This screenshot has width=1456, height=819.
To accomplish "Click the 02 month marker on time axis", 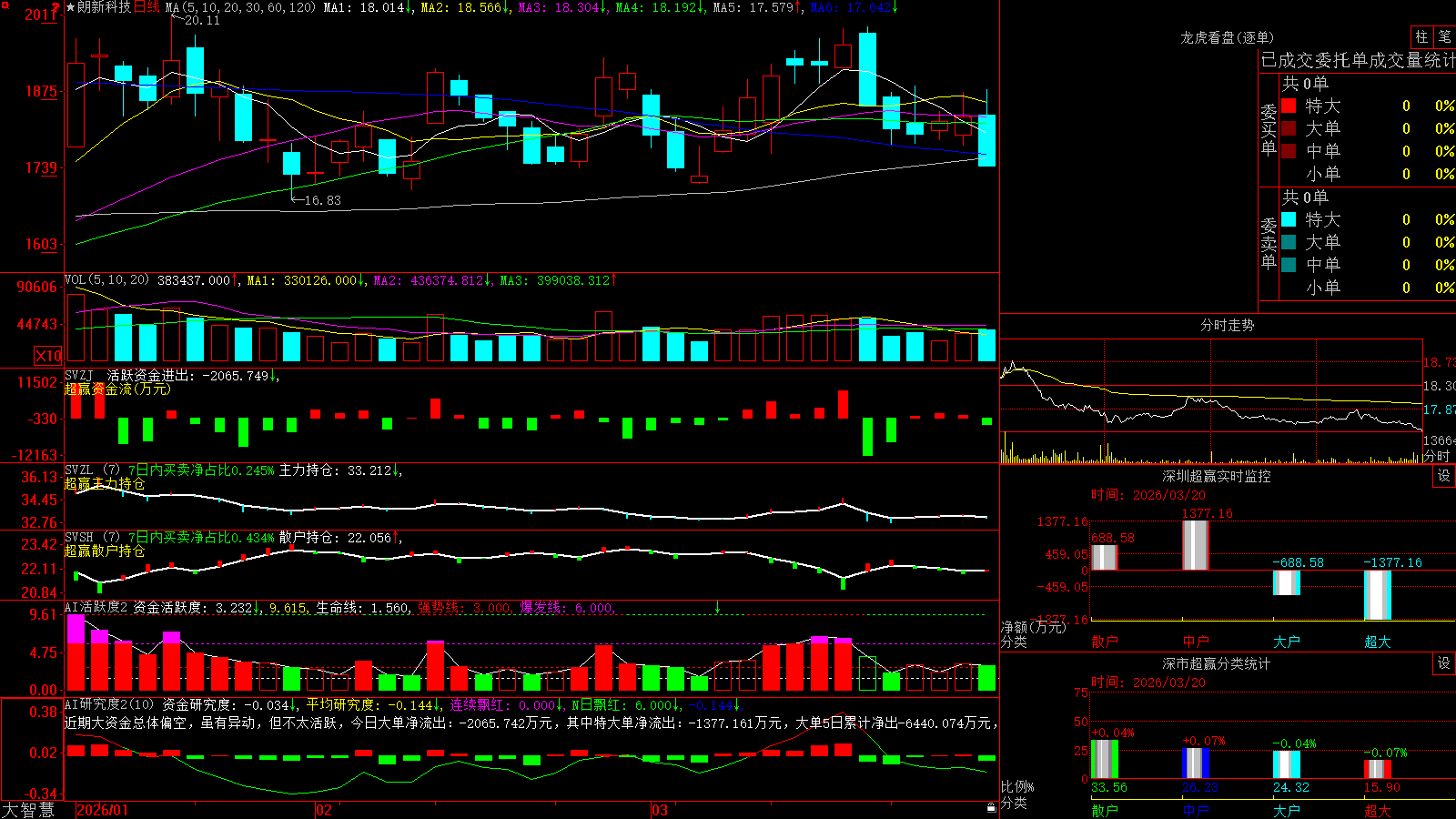I will 324,810.
